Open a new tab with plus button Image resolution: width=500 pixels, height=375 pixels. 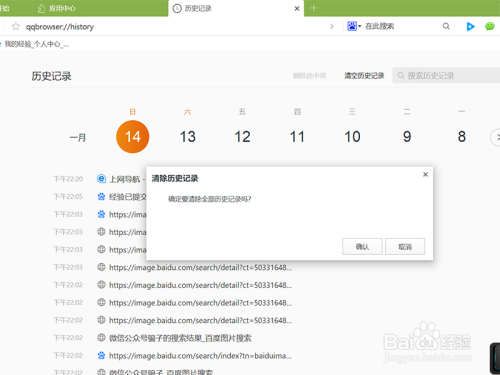pyautogui.click(x=313, y=8)
